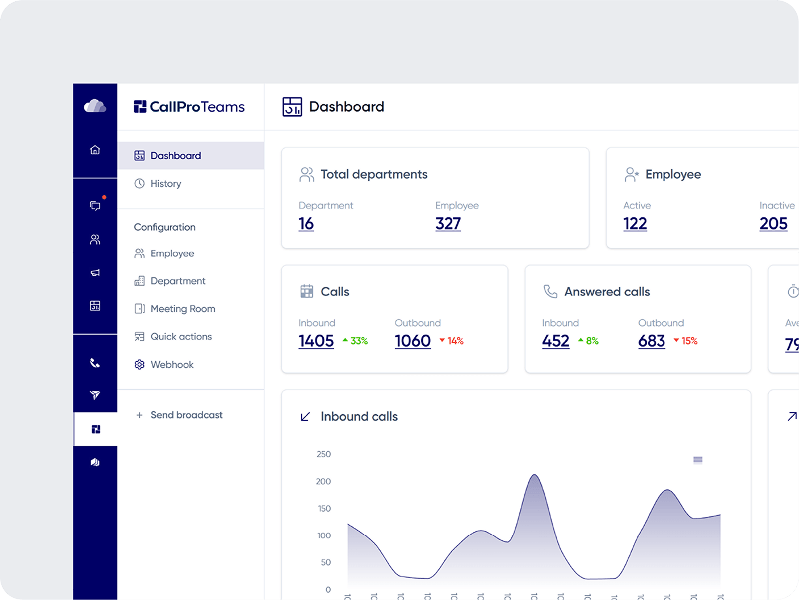This screenshot has height=600, width=799.
Task: Click the Employee count 327
Action: (x=448, y=224)
